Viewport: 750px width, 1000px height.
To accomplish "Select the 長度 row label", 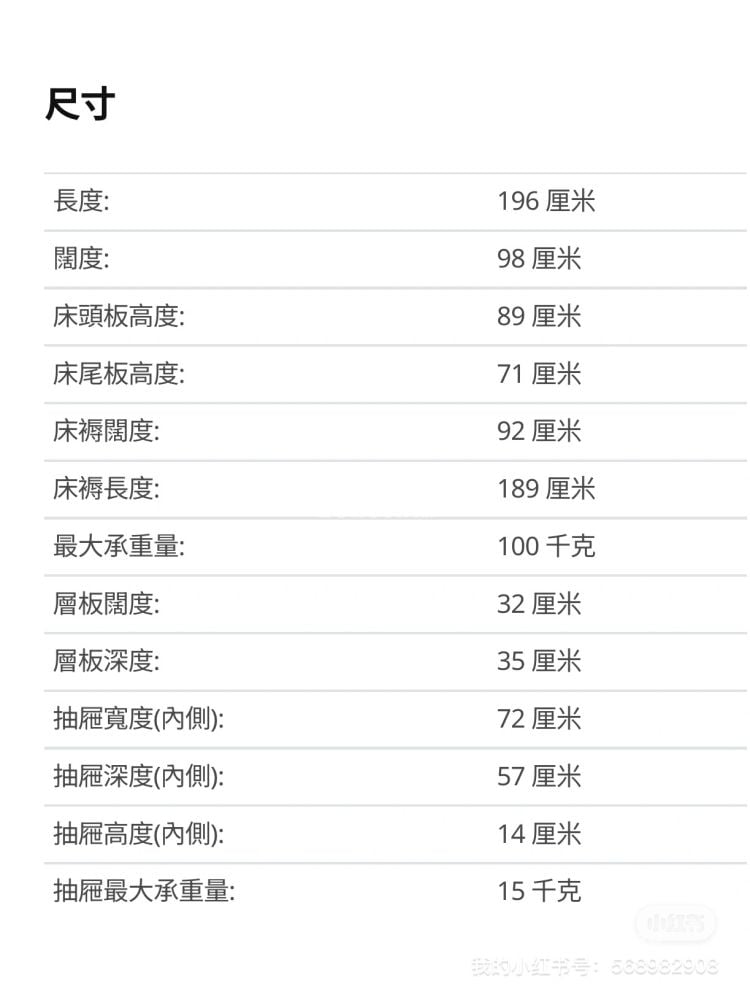I will click(x=82, y=201).
